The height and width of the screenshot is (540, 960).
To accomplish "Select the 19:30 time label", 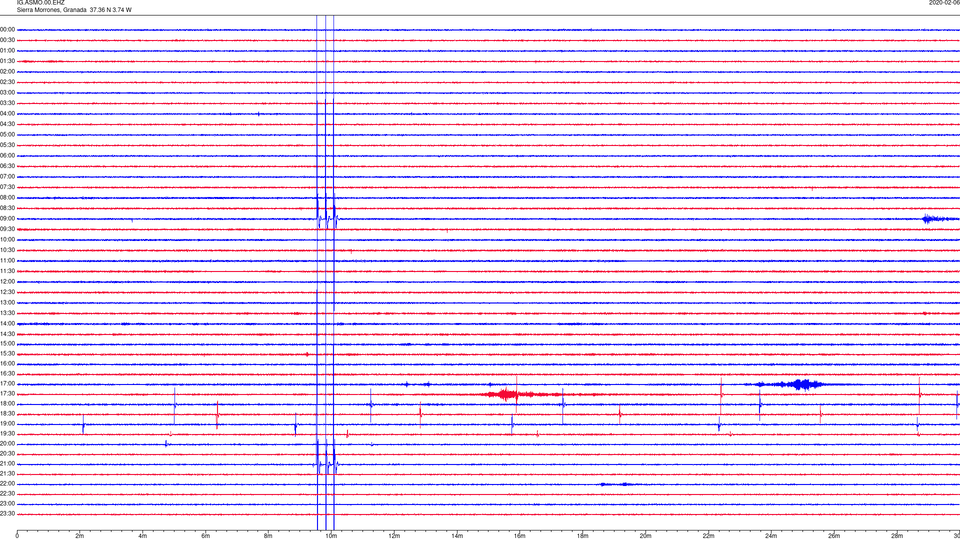I will click(x=7, y=433).
